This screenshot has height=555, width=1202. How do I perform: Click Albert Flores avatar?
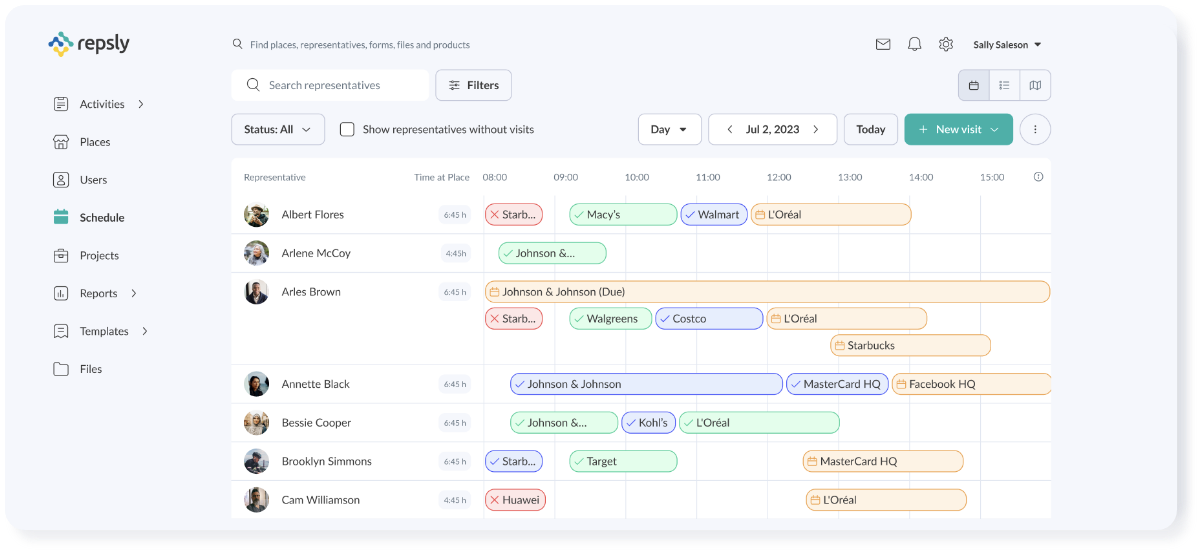[256, 215]
